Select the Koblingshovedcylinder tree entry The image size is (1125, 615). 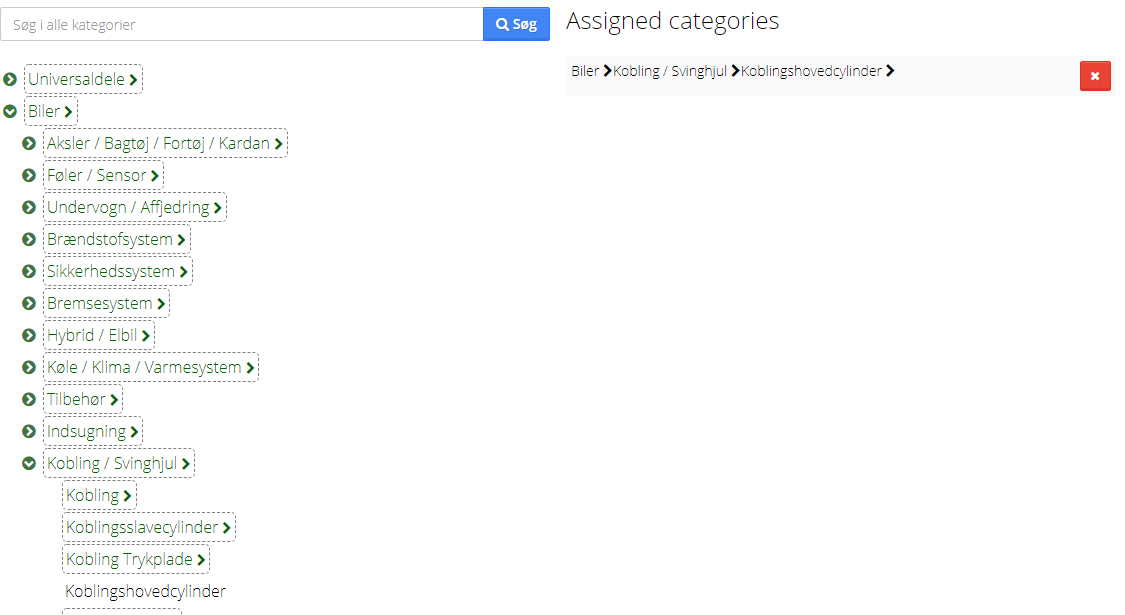click(x=146, y=591)
